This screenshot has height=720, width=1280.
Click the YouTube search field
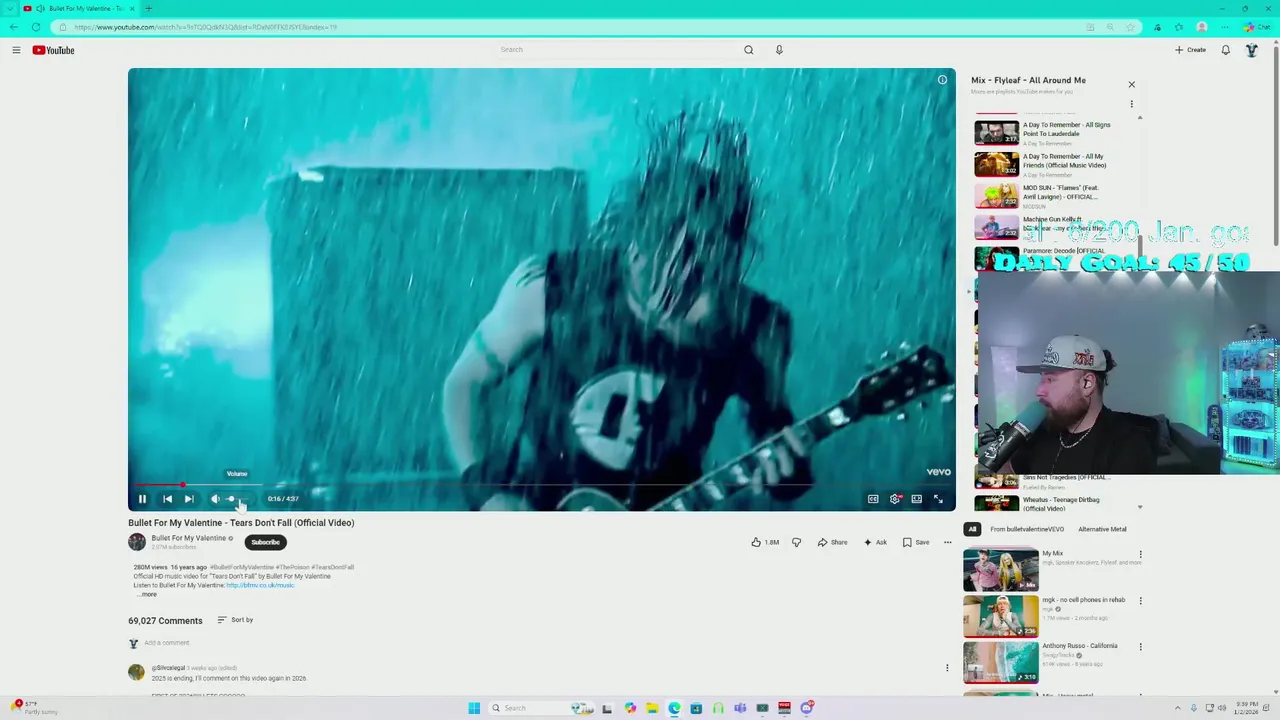(x=615, y=50)
